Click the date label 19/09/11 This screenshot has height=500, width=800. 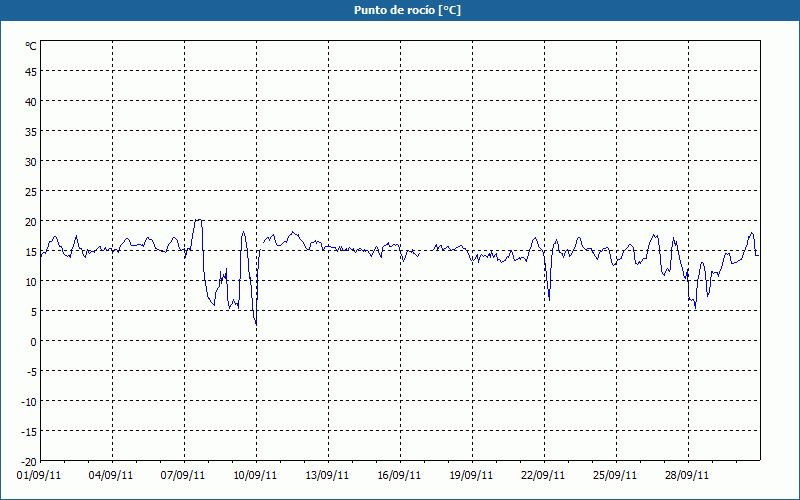(471, 475)
